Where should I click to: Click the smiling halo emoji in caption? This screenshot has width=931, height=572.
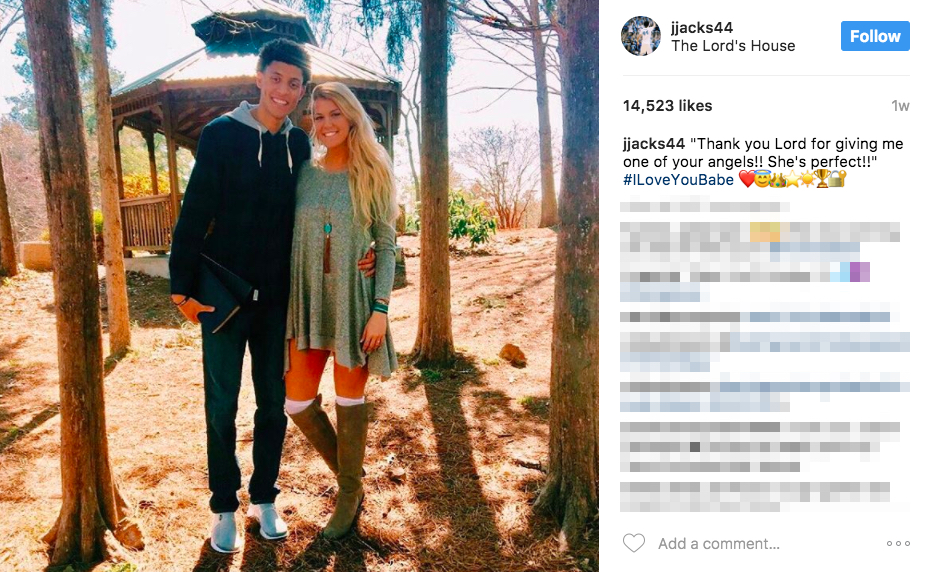tap(762, 178)
